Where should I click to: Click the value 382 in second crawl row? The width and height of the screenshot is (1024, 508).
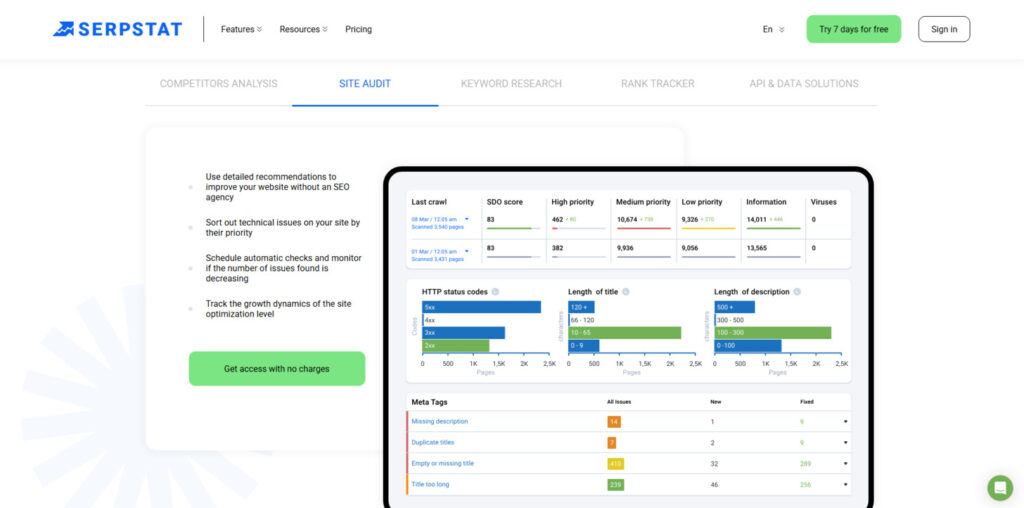click(557, 248)
